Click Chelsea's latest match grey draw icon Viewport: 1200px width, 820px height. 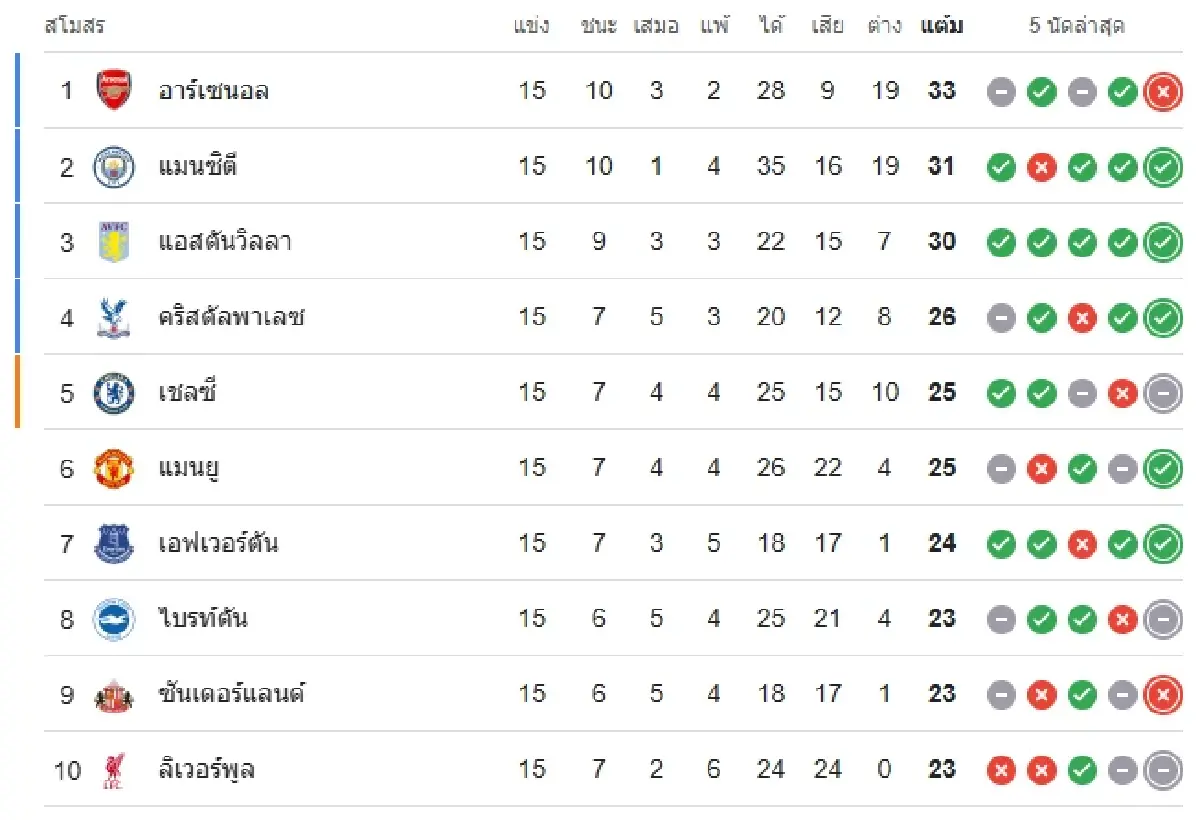click(x=1162, y=393)
